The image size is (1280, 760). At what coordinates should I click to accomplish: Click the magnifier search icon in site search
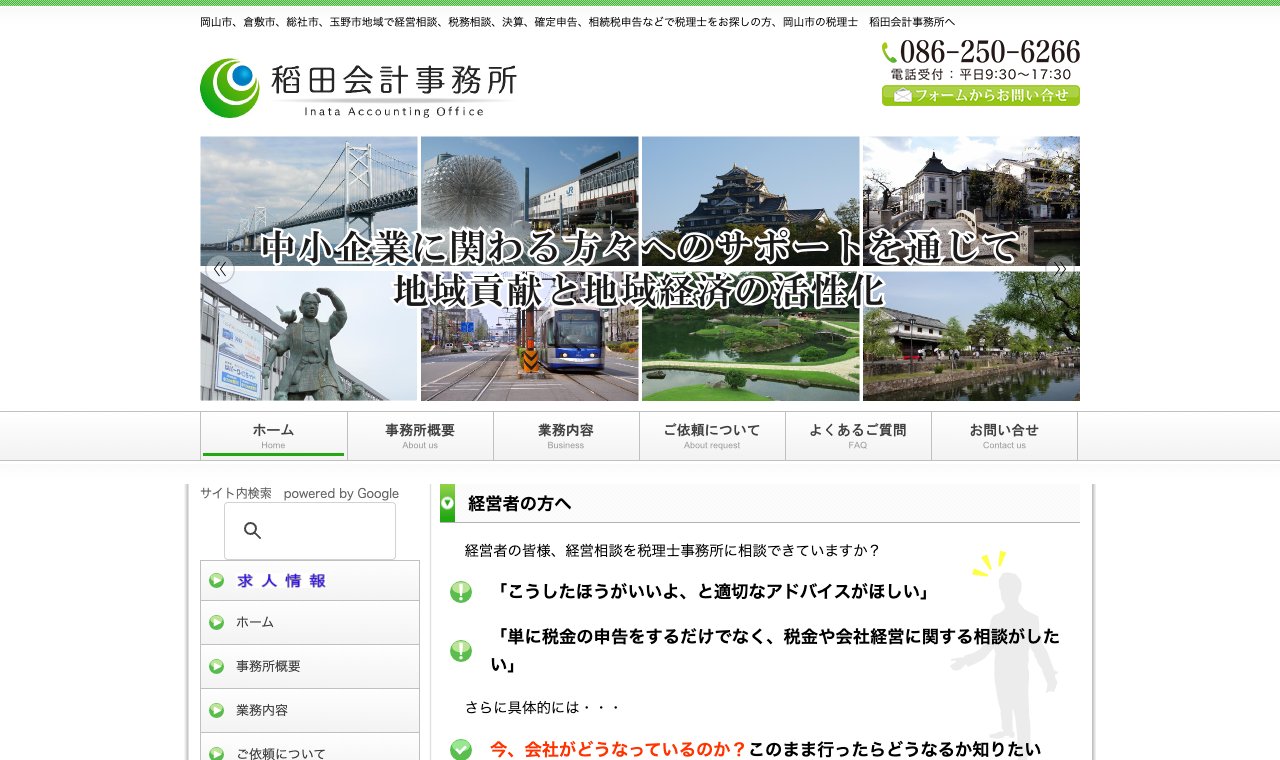click(x=253, y=531)
